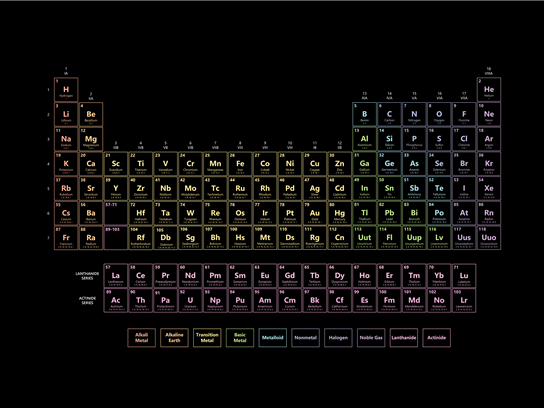Click the Xenon (Xe) cell
The height and width of the screenshot is (408, 544).
(x=489, y=188)
